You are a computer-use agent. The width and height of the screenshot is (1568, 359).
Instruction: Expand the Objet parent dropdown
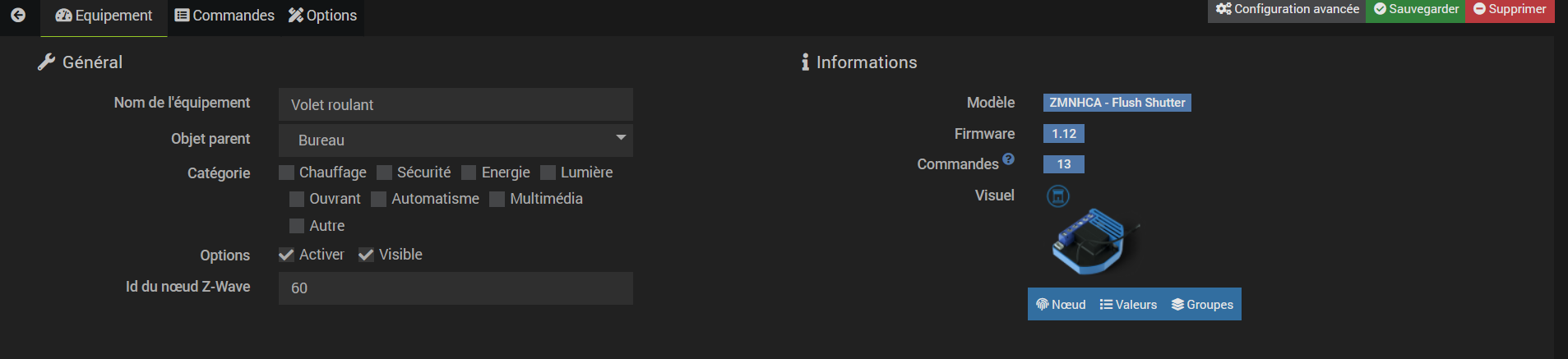click(456, 140)
